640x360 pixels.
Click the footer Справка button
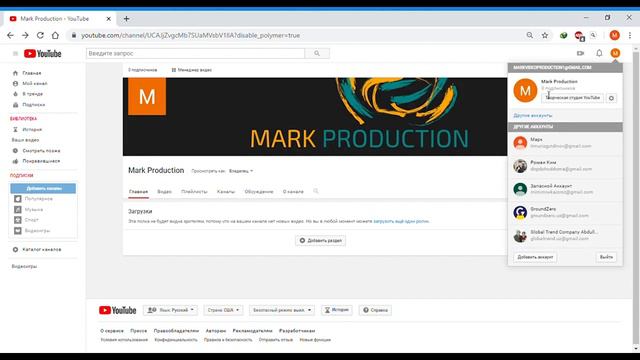click(376, 310)
